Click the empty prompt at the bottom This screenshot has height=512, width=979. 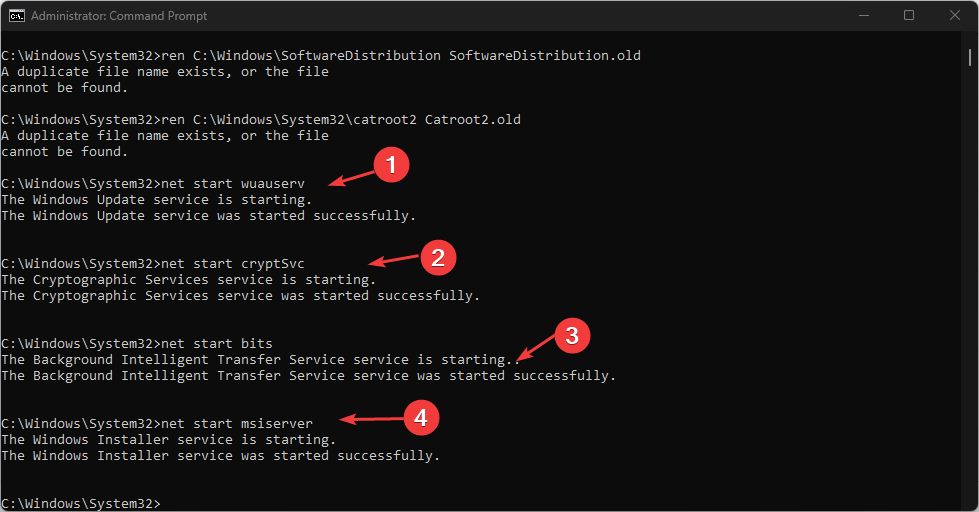[x=81, y=503]
